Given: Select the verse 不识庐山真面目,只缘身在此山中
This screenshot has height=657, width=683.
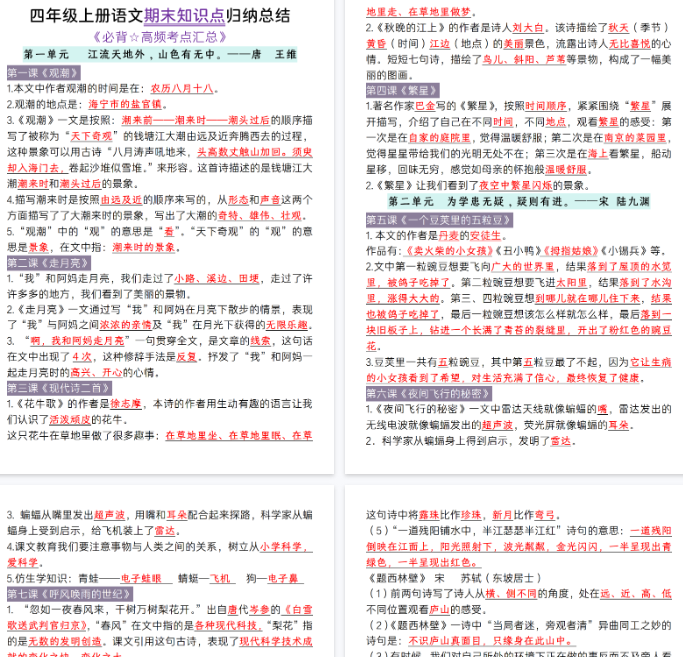Looking at the screenshot, I should click(x=490, y=641).
